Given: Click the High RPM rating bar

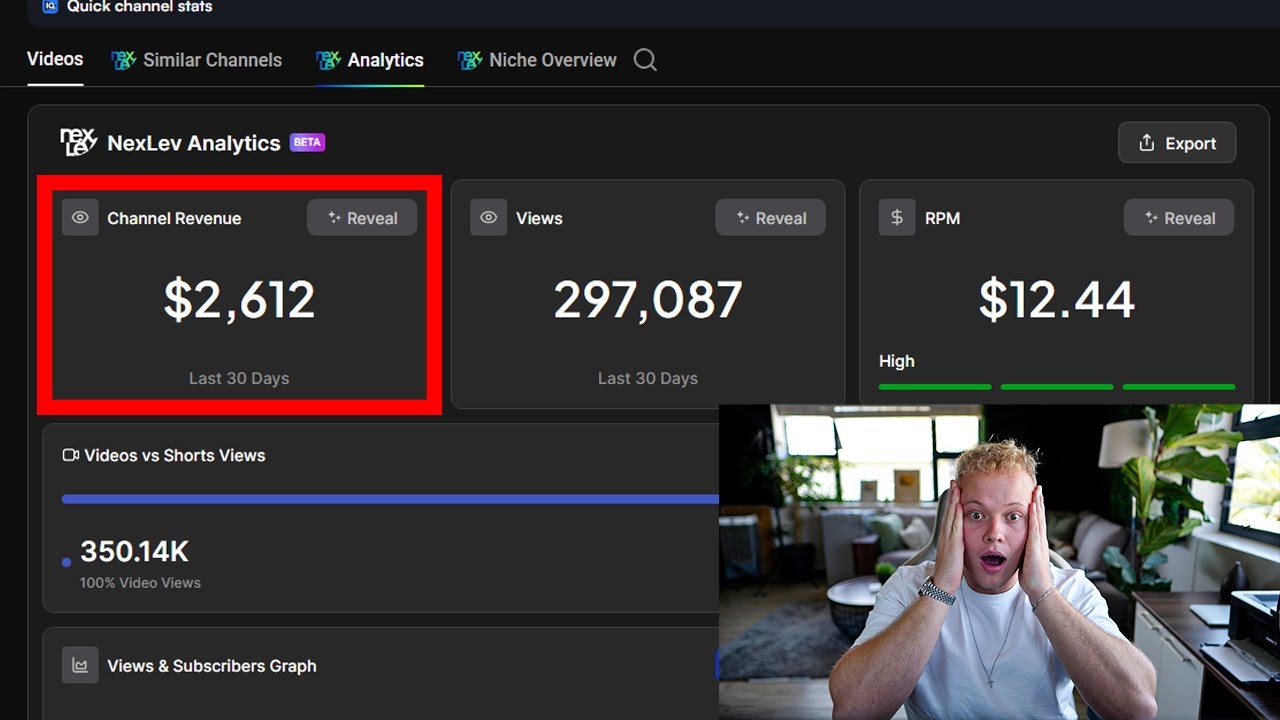Looking at the screenshot, I should (x=1057, y=387).
